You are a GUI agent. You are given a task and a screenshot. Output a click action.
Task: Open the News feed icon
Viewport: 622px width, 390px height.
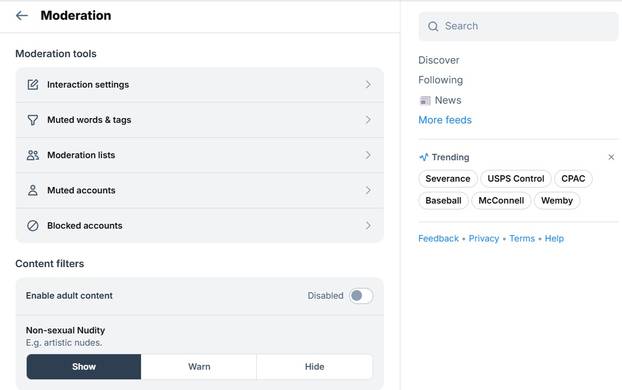point(425,100)
